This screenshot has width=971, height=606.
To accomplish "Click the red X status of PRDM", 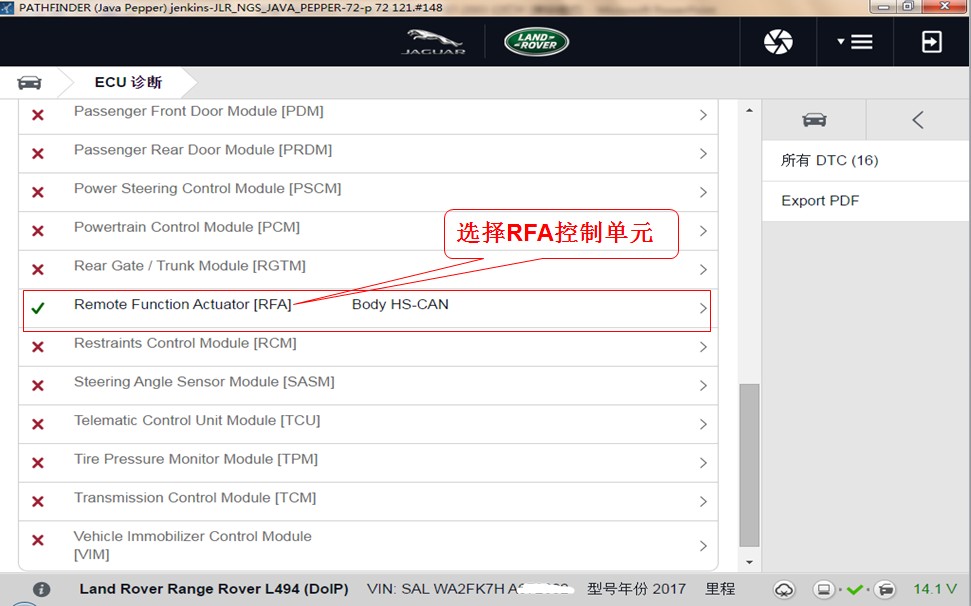I will 38,154.
